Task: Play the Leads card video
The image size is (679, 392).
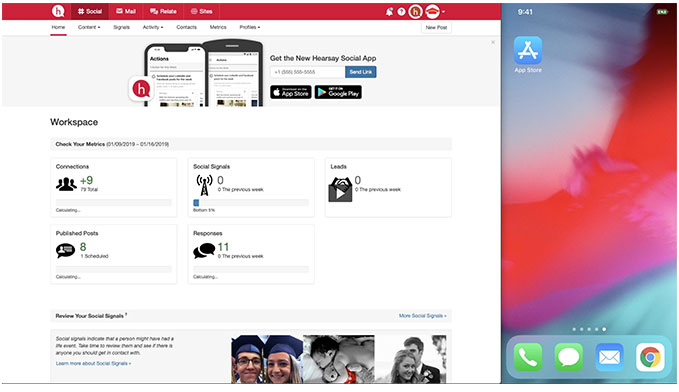Action: tap(340, 193)
